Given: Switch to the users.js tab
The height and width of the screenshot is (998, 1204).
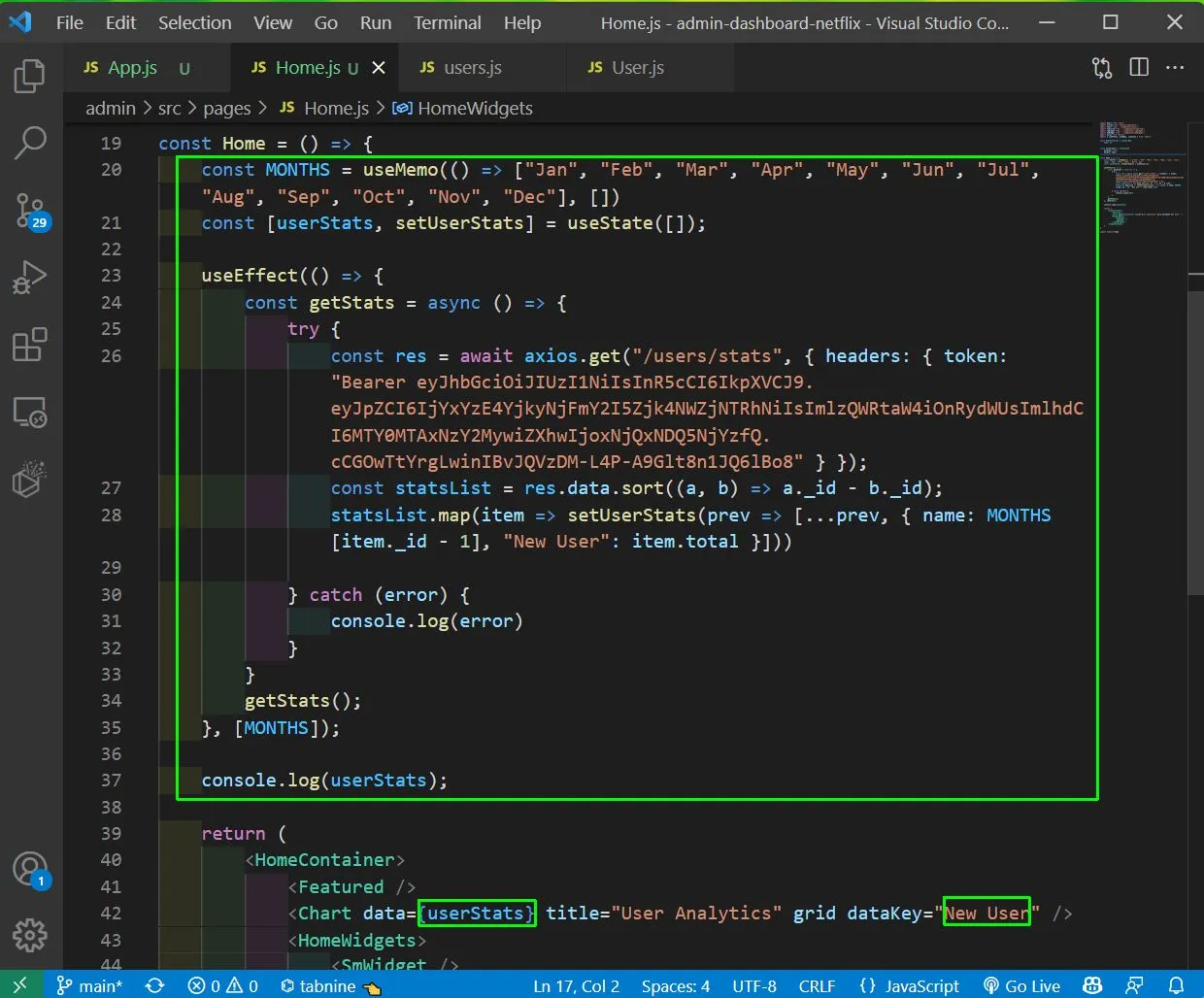Looking at the screenshot, I should 472,67.
